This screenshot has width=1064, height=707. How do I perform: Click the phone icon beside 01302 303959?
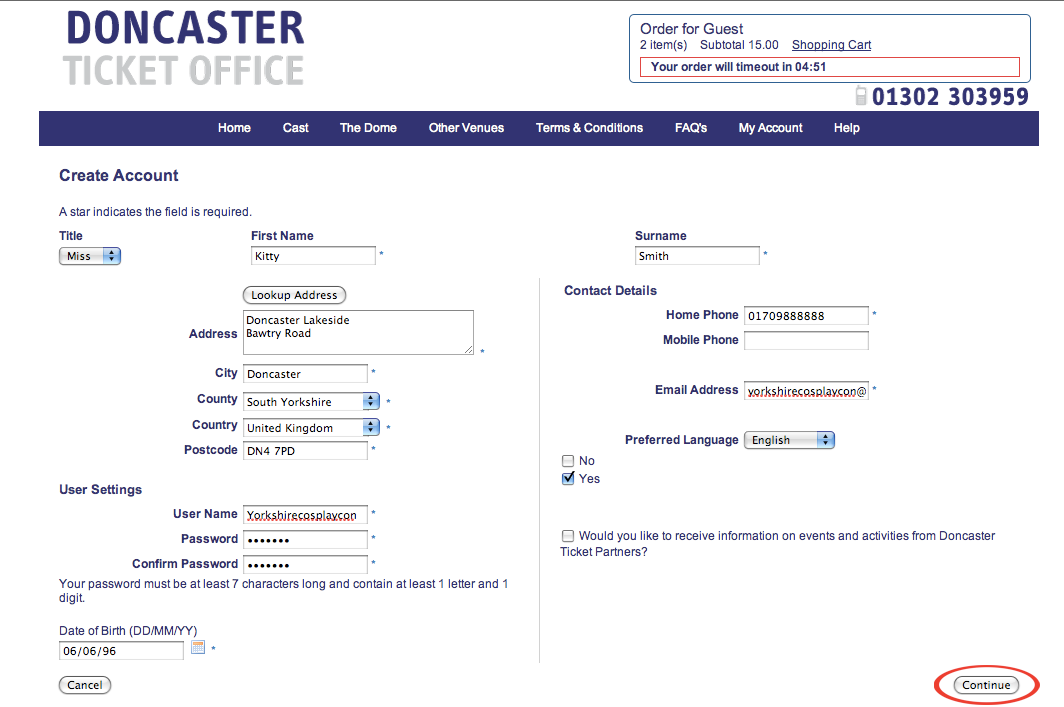pos(861,96)
